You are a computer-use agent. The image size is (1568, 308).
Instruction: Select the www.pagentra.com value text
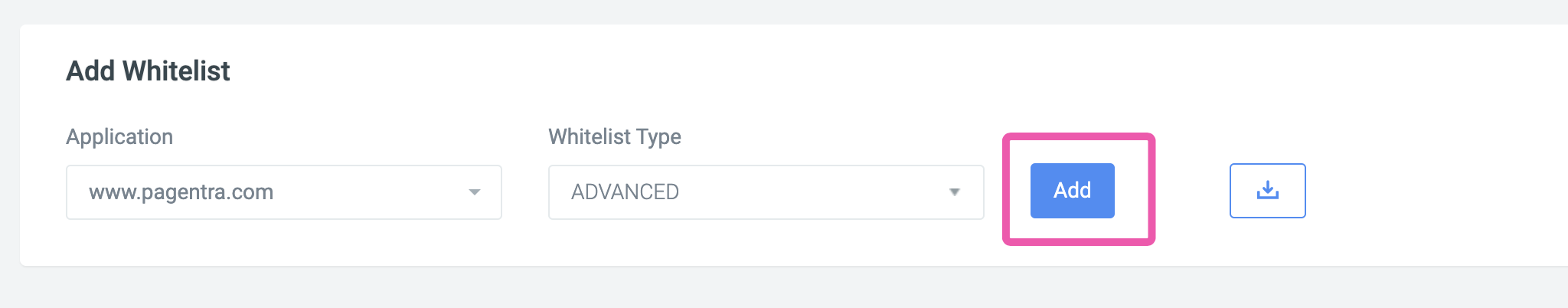pos(181,192)
